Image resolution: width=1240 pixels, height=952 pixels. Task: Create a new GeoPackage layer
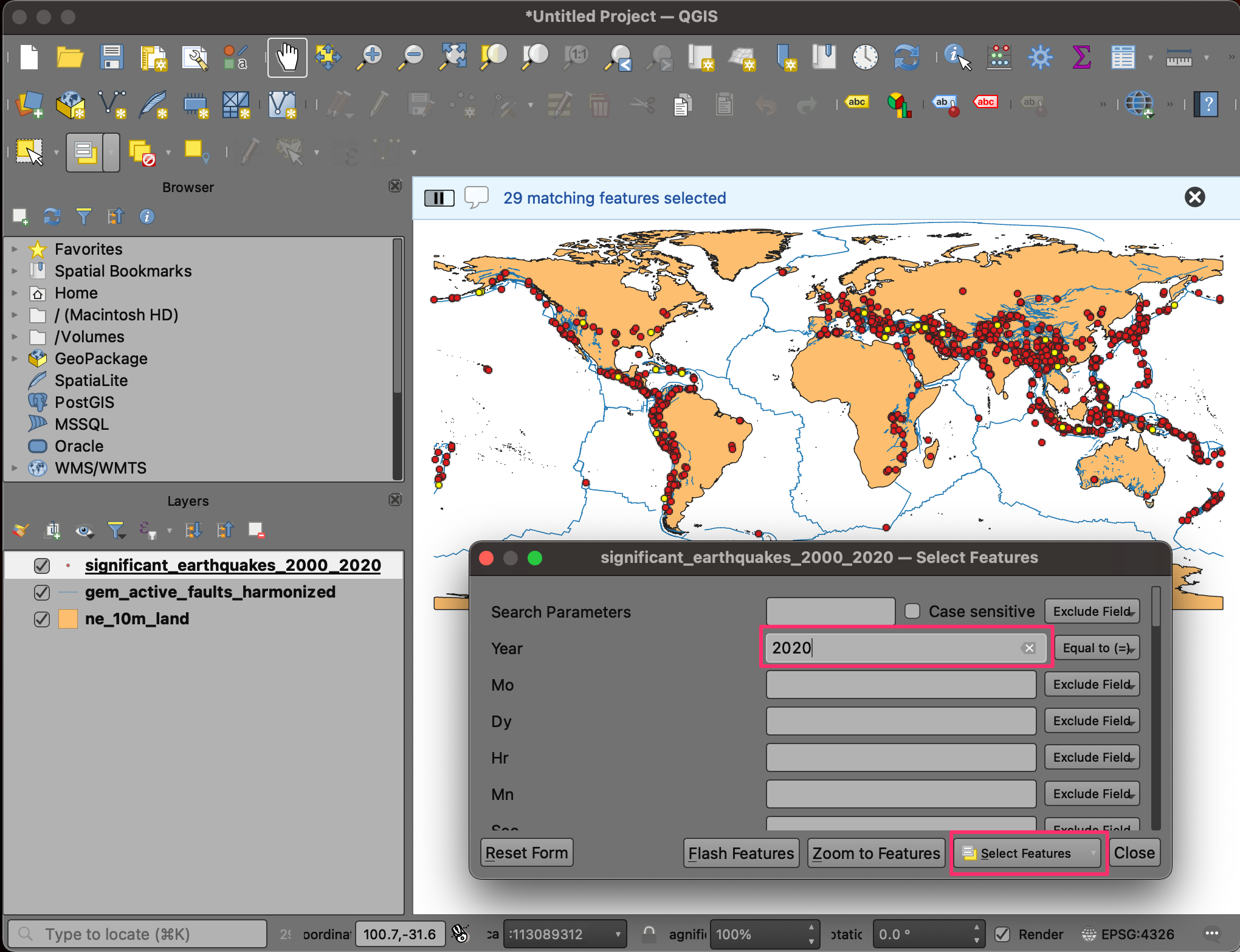click(x=71, y=105)
